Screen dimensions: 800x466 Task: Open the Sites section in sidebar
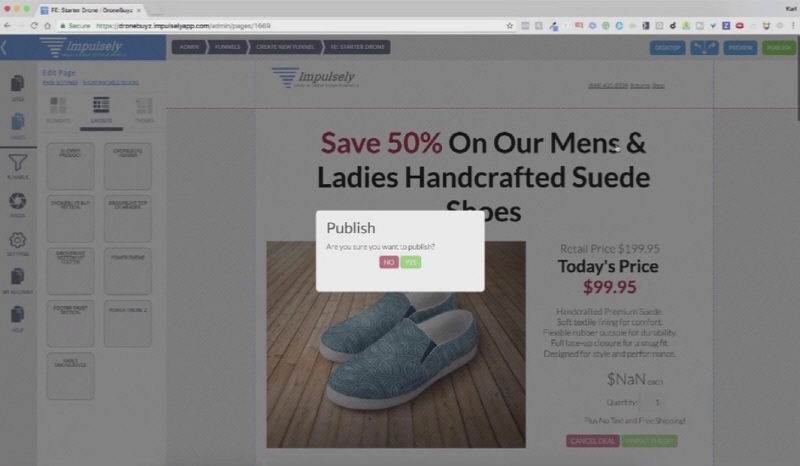(x=17, y=87)
